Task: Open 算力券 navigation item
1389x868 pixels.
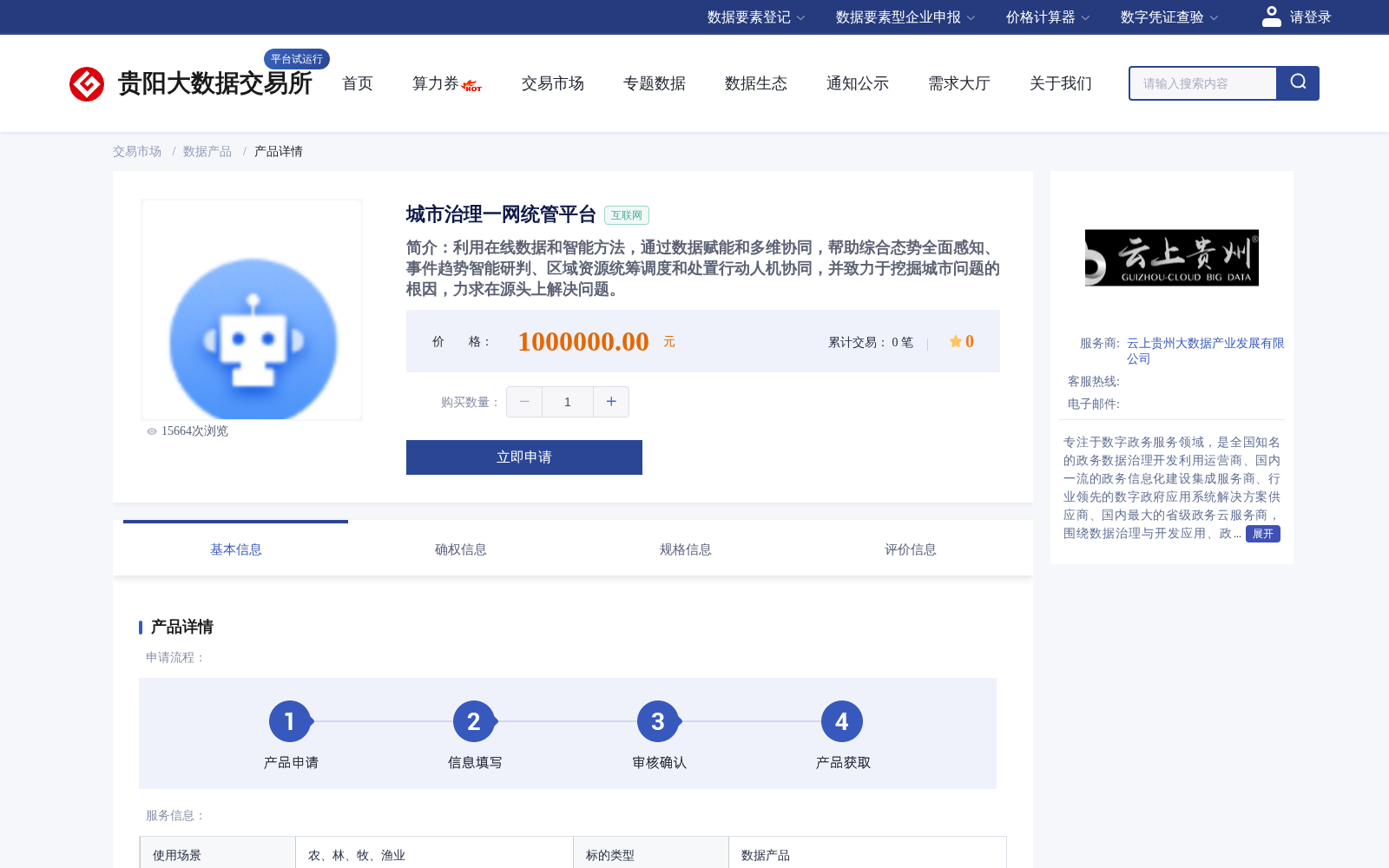Action: pyautogui.click(x=435, y=83)
